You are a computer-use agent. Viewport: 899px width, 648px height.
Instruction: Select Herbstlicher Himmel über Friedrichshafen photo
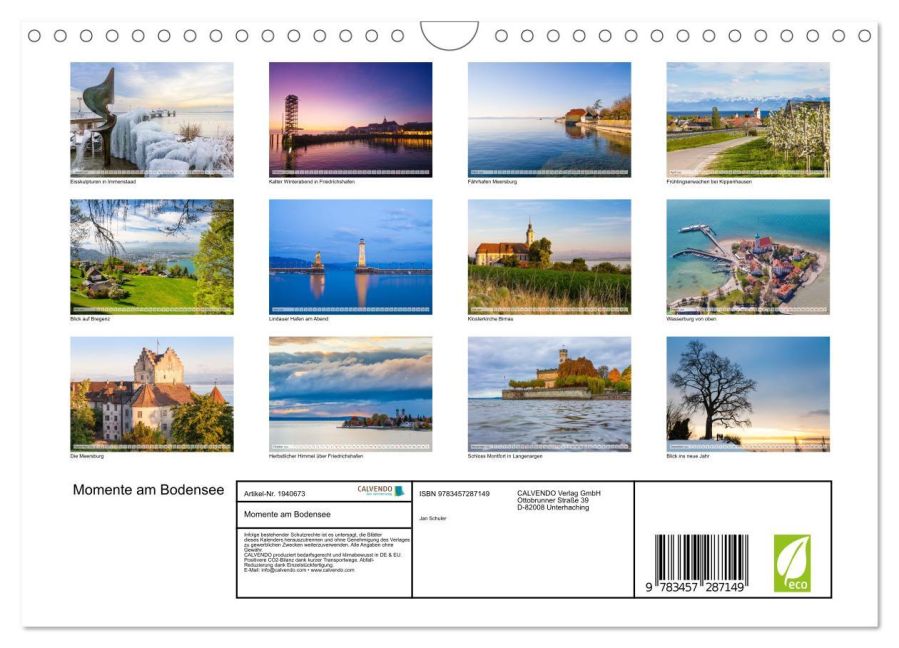(x=350, y=394)
